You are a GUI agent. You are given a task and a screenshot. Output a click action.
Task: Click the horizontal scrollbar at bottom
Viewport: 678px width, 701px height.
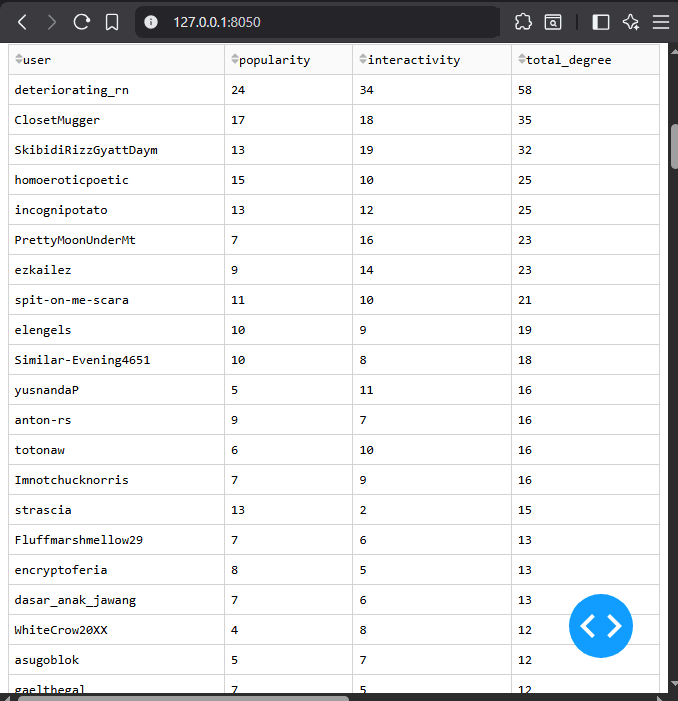click(x=183, y=698)
